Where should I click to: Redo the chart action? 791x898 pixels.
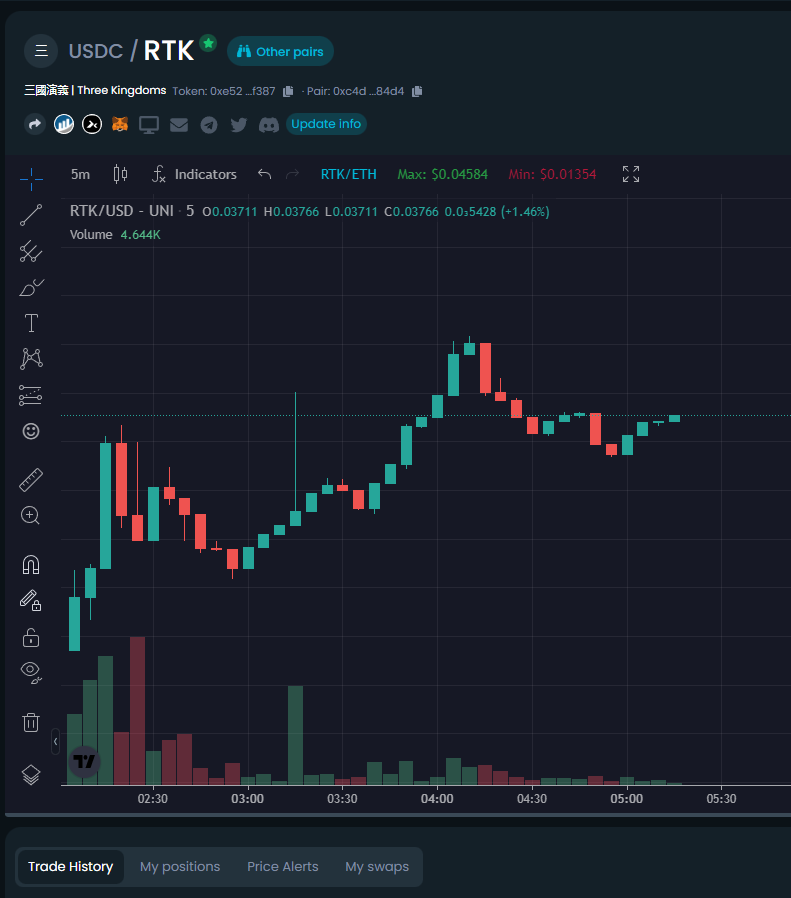(x=292, y=174)
